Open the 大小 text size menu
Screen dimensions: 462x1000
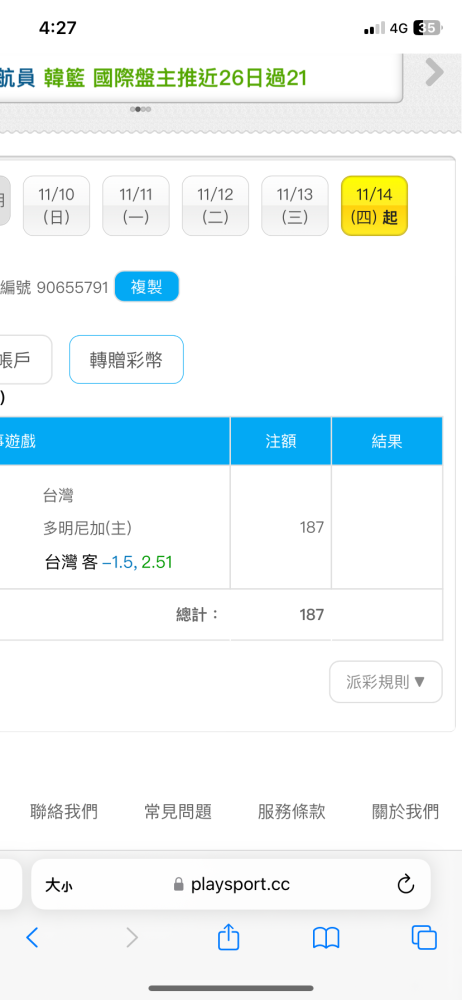pyautogui.click(x=59, y=885)
